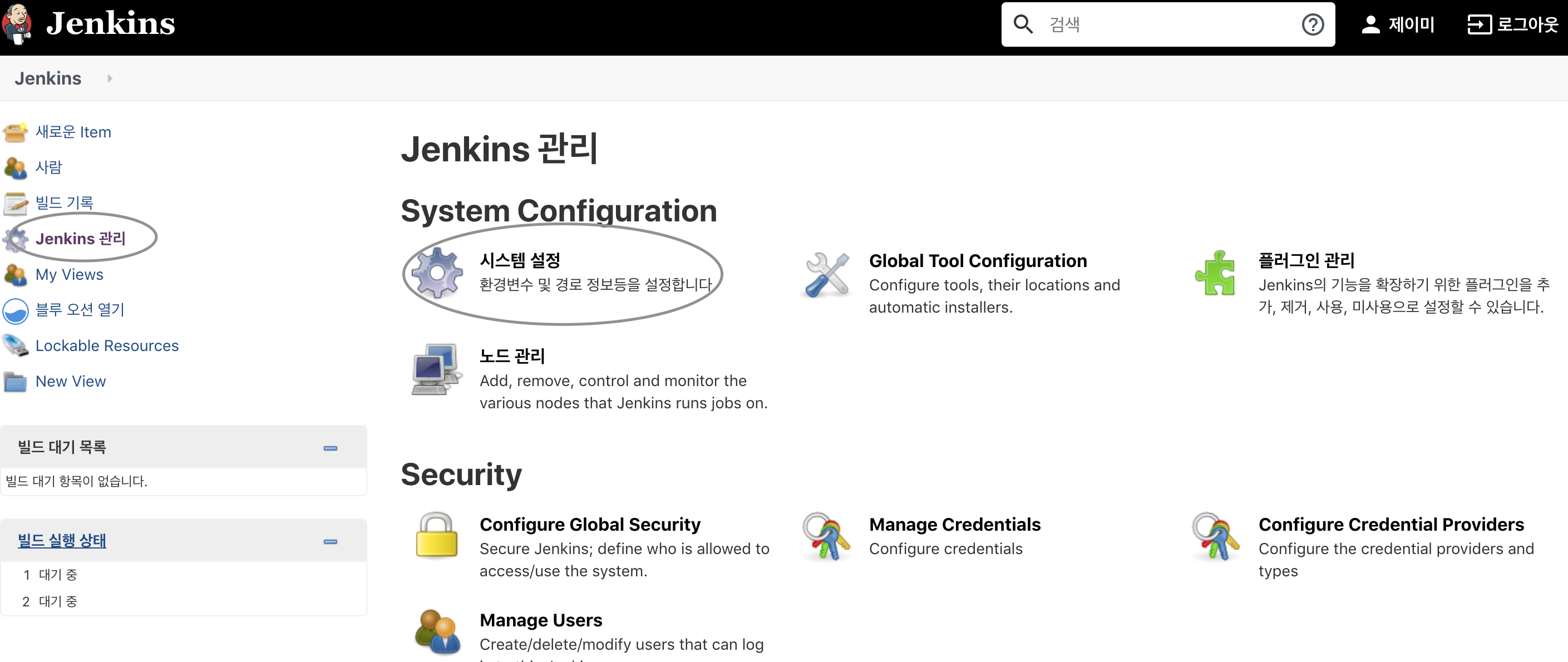Viewport: 1568px width, 662px height.
Task: Click the Jenkins butler logo
Action: click(17, 24)
